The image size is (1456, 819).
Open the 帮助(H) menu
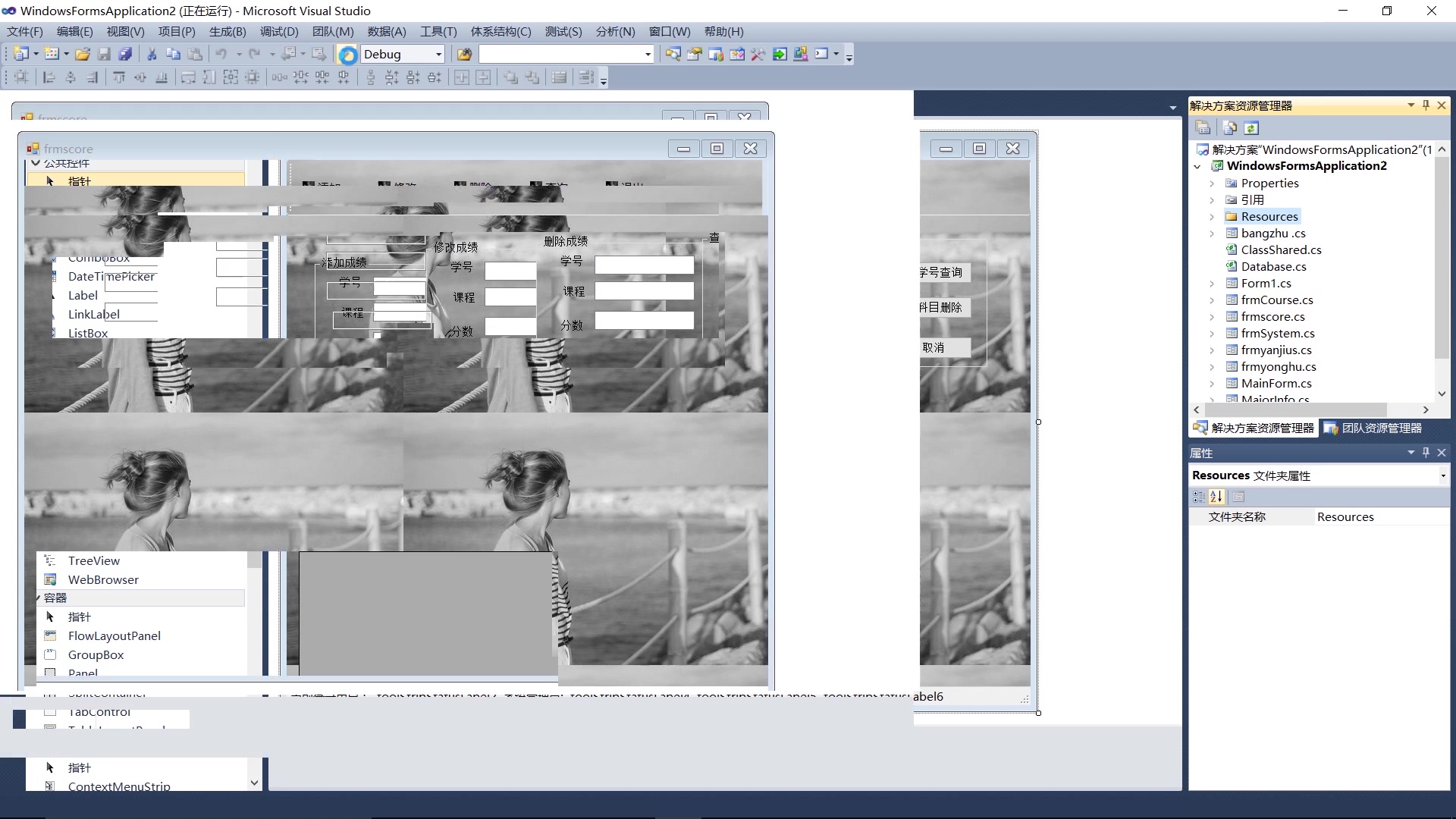click(723, 31)
